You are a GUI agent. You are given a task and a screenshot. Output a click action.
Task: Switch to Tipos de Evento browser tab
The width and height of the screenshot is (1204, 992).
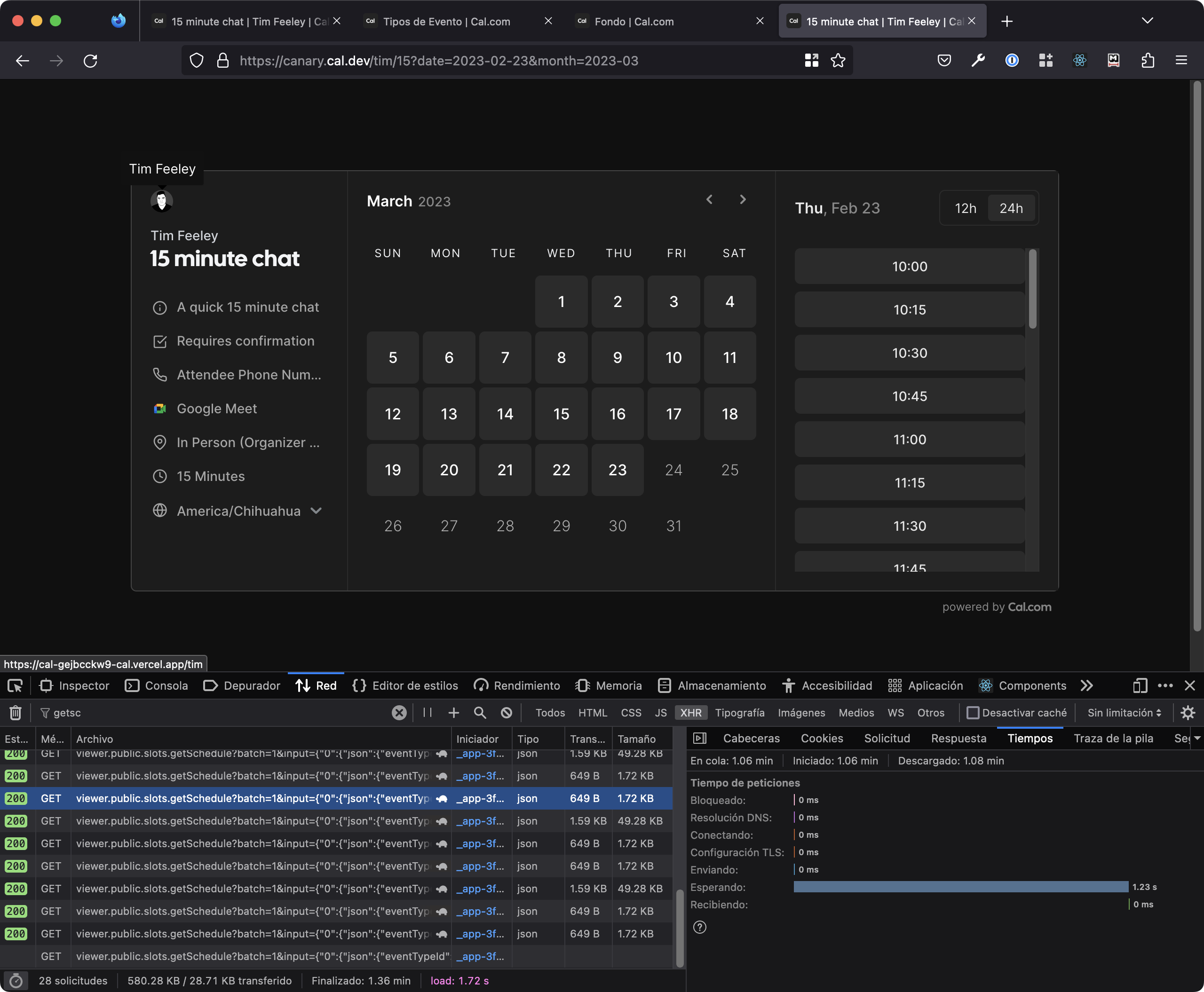point(457,21)
